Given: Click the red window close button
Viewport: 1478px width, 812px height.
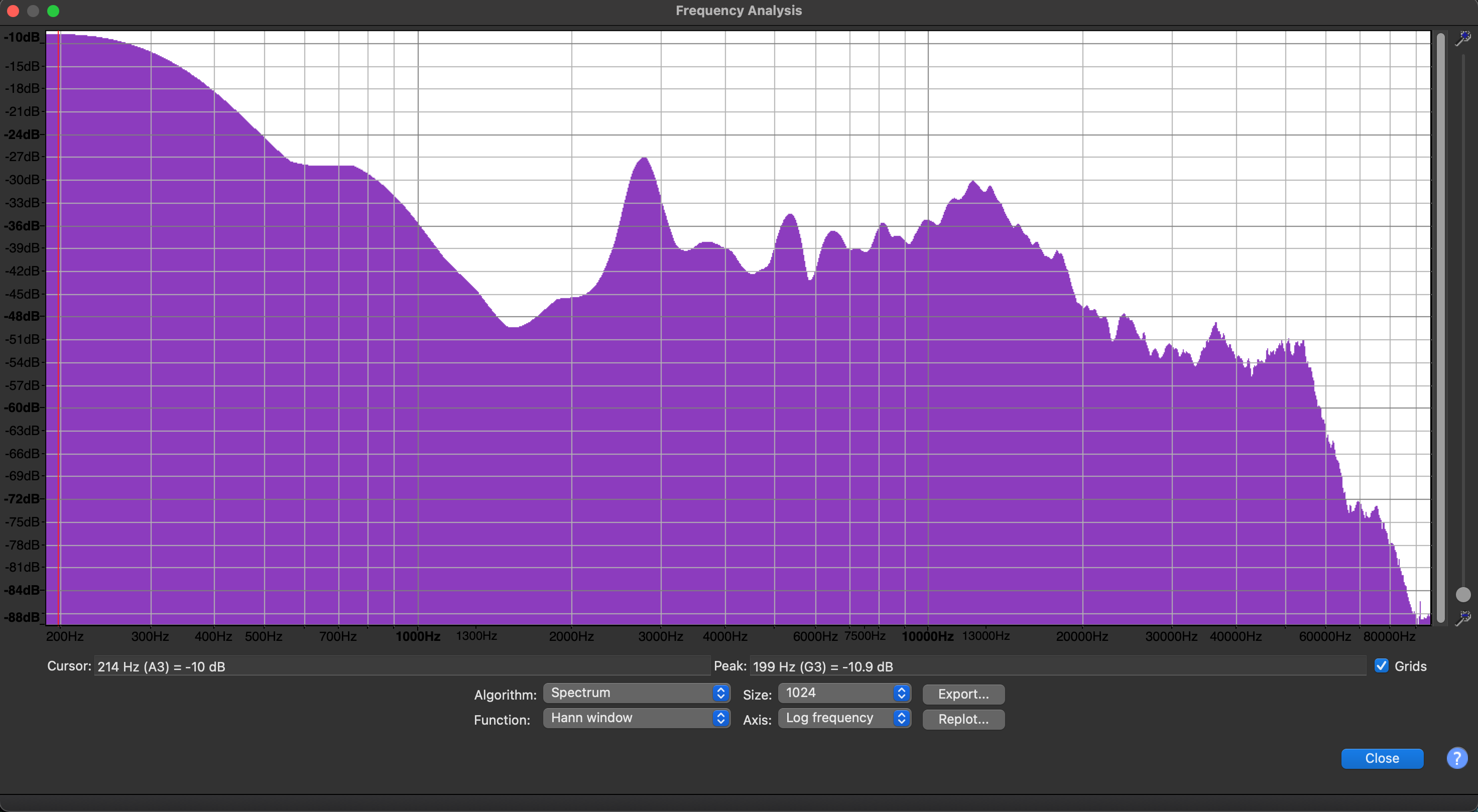Looking at the screenshot, I should click(13, 11).
